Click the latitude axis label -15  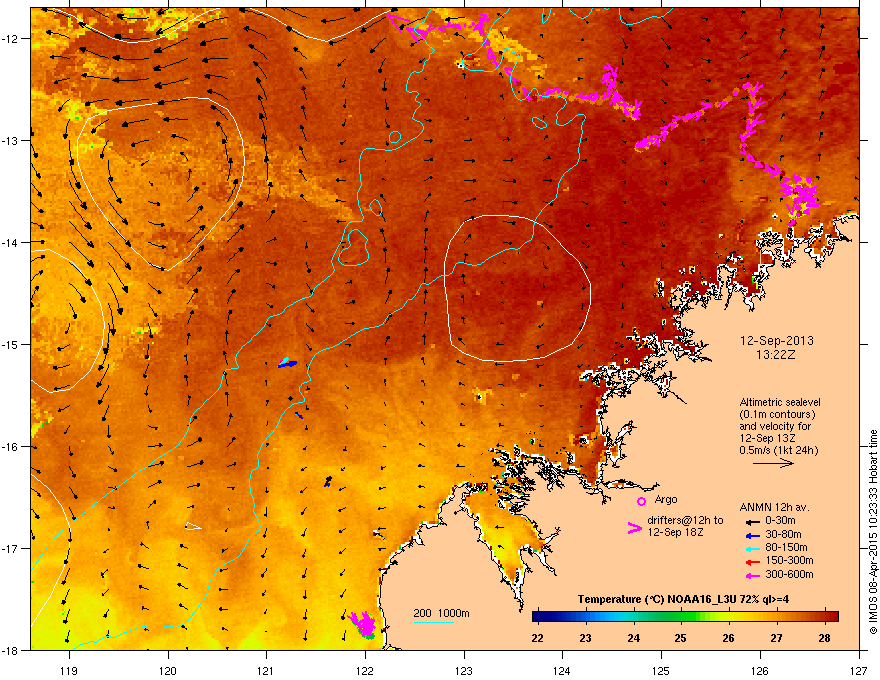click(x=10, y=344)
